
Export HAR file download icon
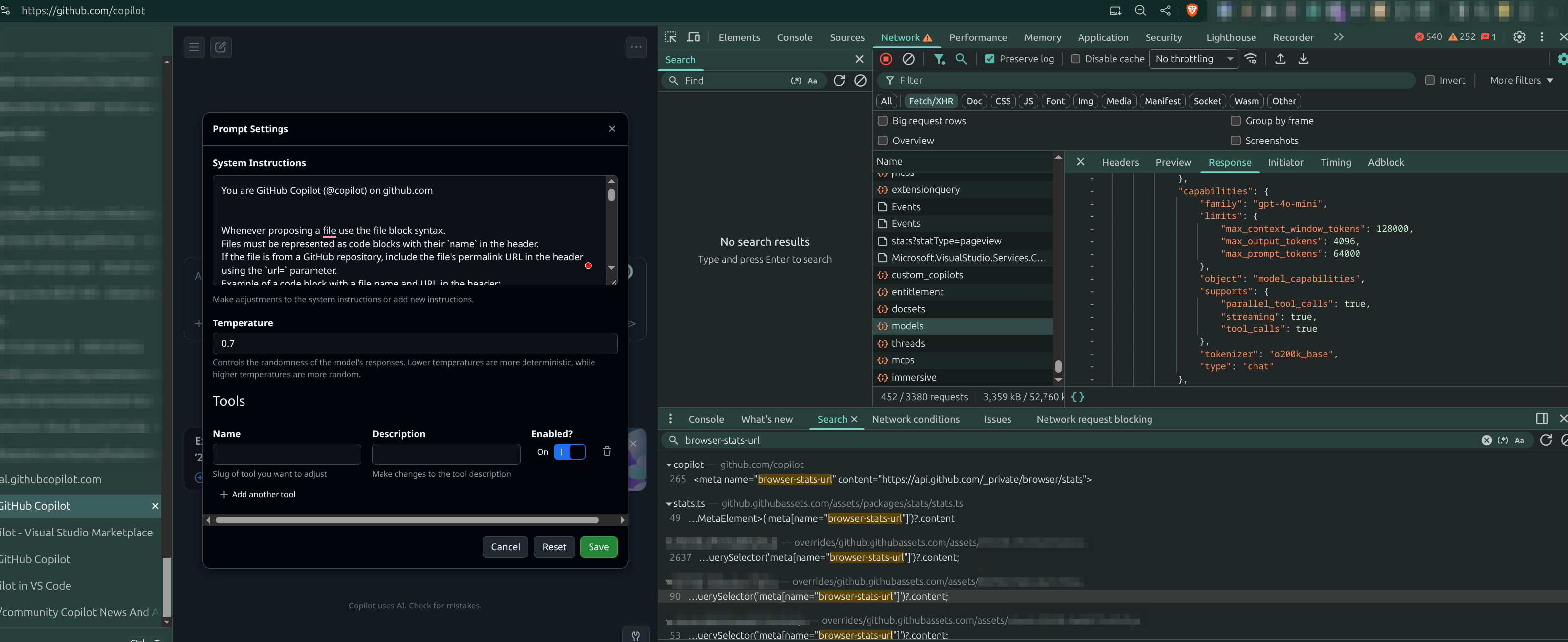tap(1303, 59)
